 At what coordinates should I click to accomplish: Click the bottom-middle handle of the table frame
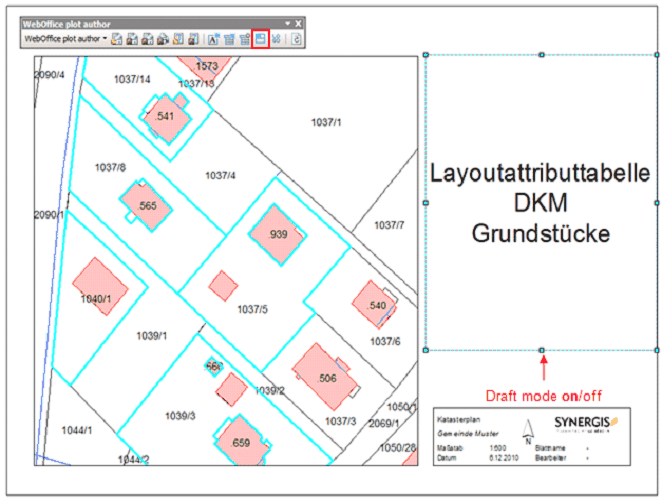click(541, 350)
